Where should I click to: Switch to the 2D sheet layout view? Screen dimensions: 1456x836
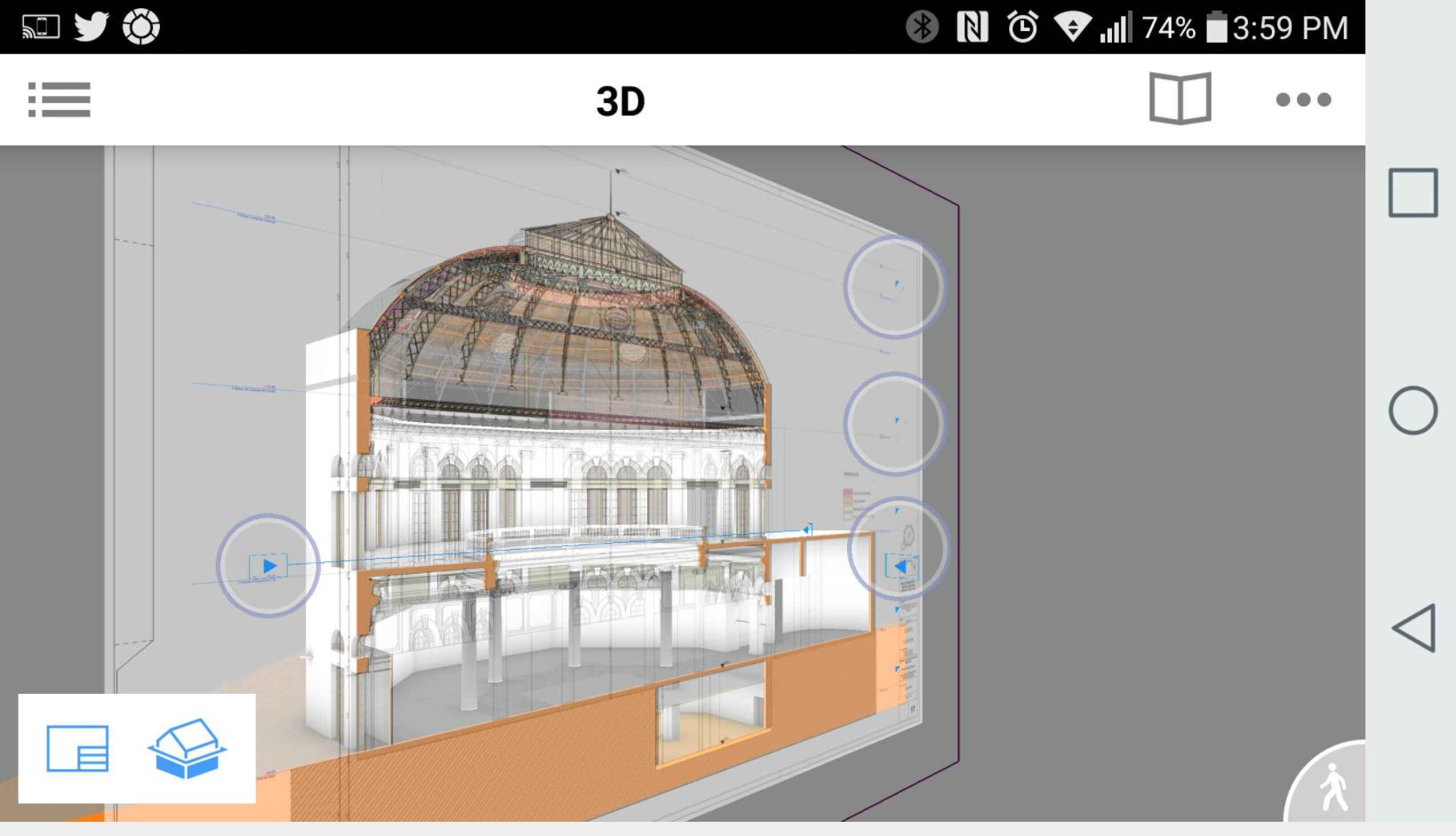pos(78,749)
